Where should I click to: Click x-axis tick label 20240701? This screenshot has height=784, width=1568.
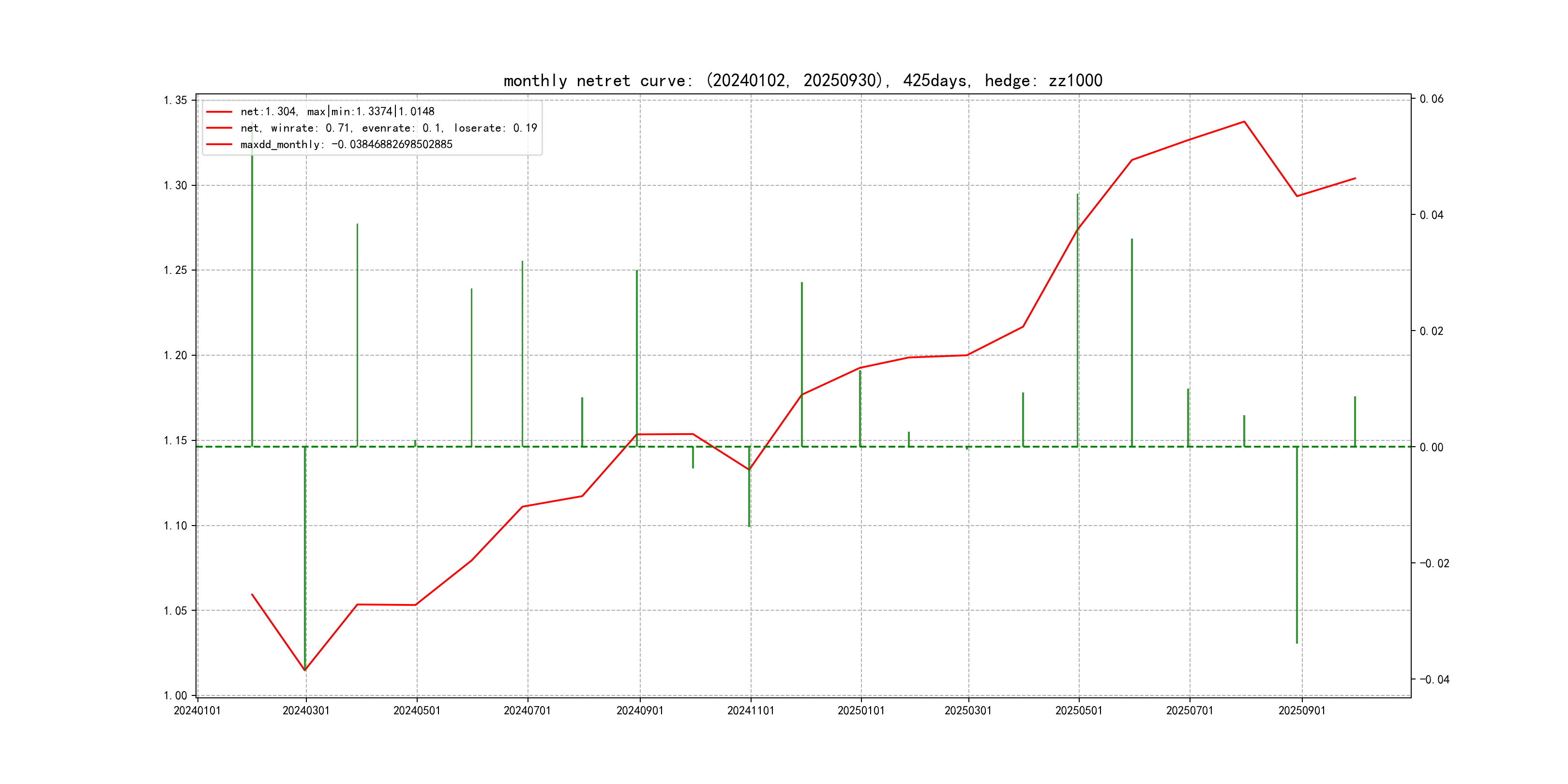(527, 710)
